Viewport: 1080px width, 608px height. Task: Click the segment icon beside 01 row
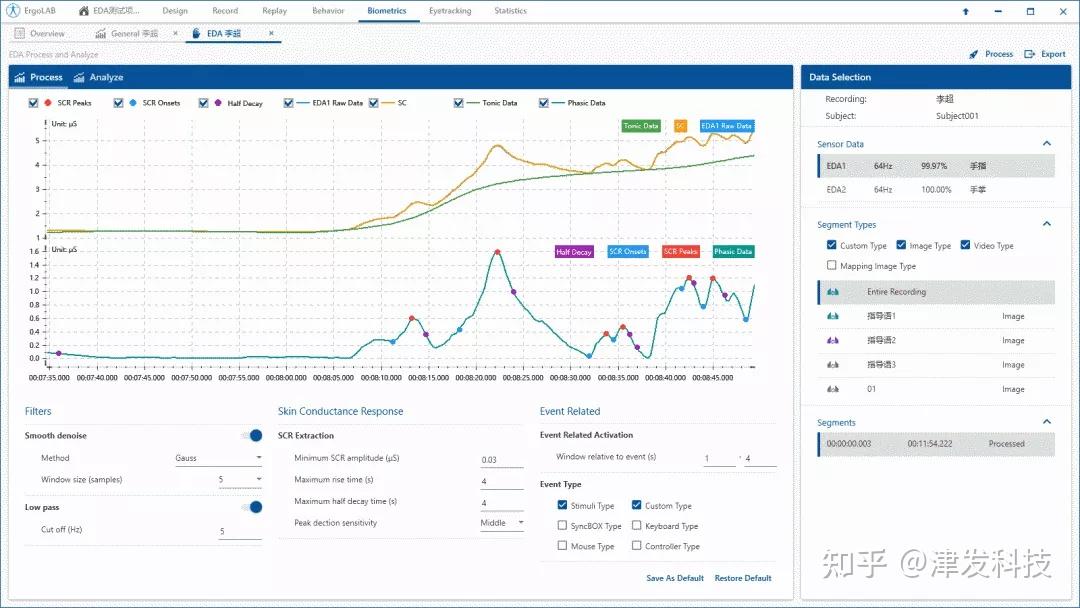point(833,389)
